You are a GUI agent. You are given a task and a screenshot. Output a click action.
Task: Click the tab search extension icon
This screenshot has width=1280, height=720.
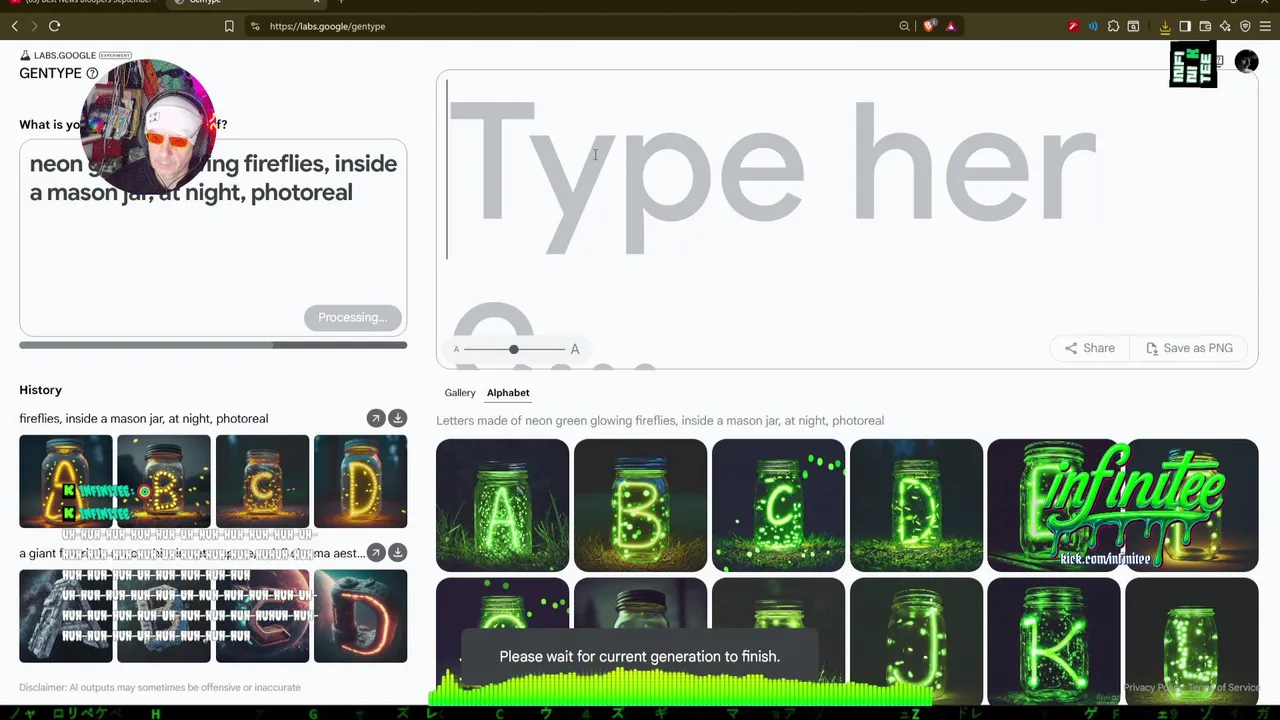[x=1133, y=26]
